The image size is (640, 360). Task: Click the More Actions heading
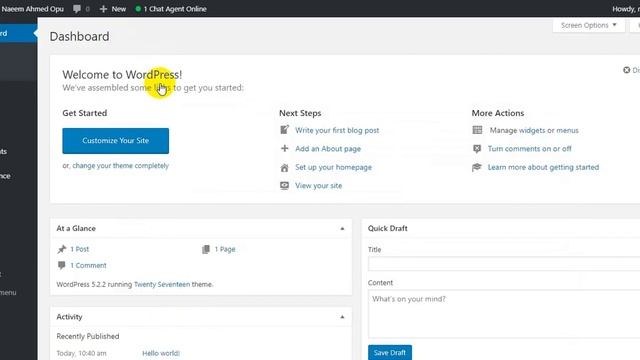click(x=498, y=113)
